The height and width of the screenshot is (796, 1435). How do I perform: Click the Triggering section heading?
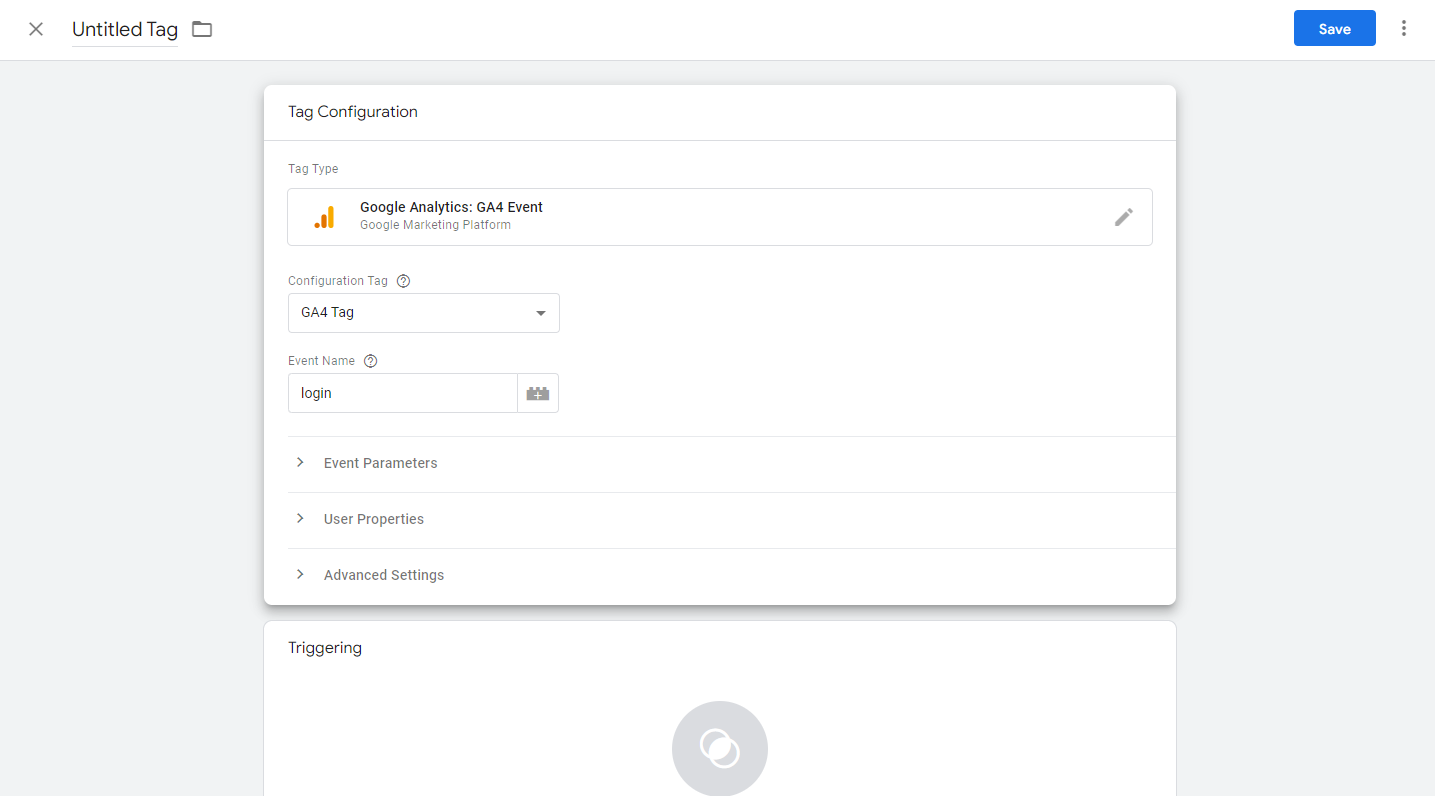tap(325, 647)
